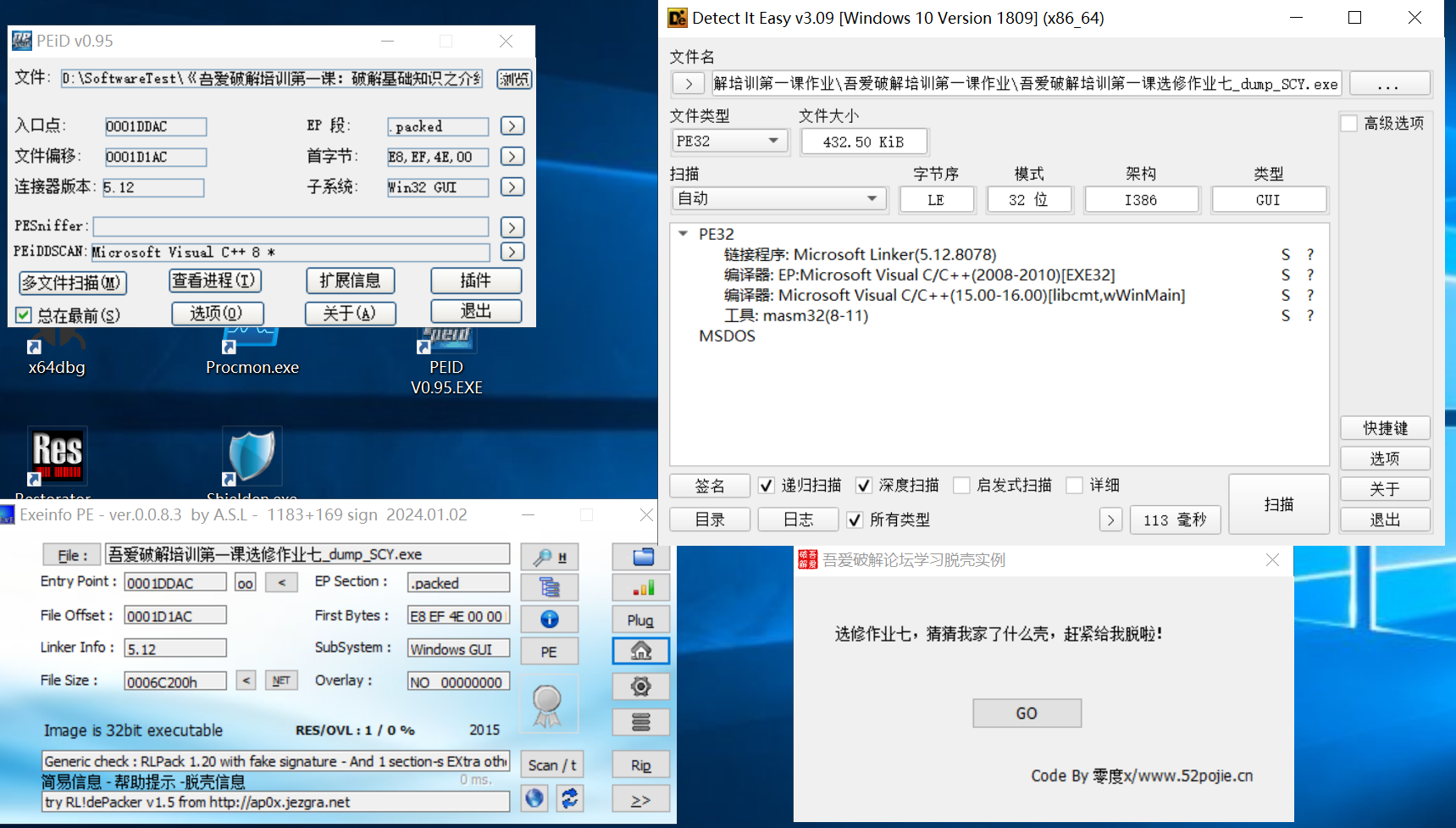Open the 自动 scan mode dropdown
This screenshot has width=1456, height=828.
click(x=780, y=198)
